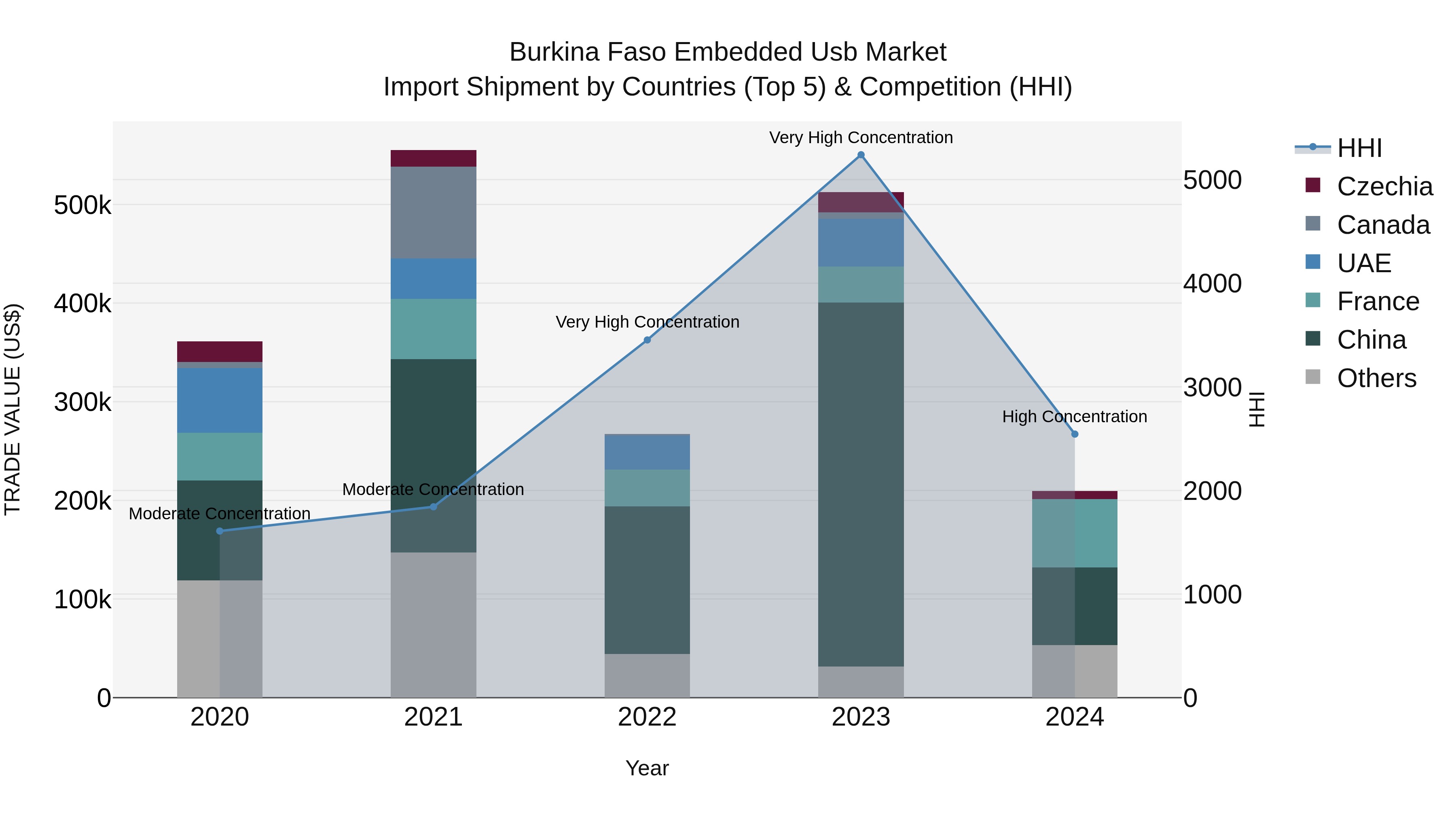1456x819 pixels.
Task: Click the 3000 HHI axis tick
Action: click(x=1213, y=388)
